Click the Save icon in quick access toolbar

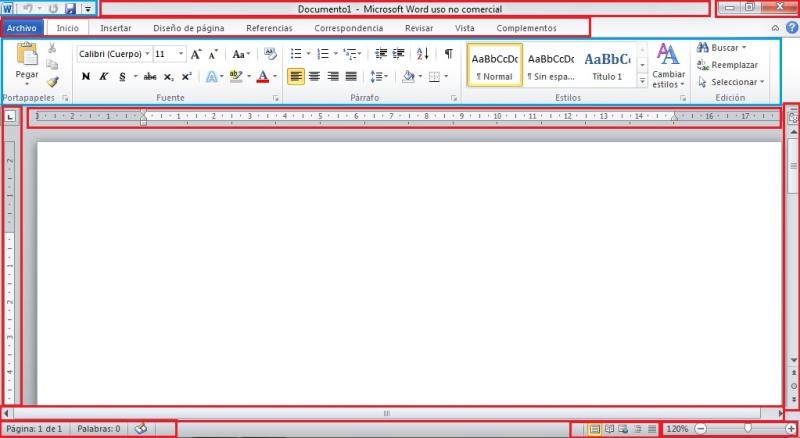coord(70,8)
